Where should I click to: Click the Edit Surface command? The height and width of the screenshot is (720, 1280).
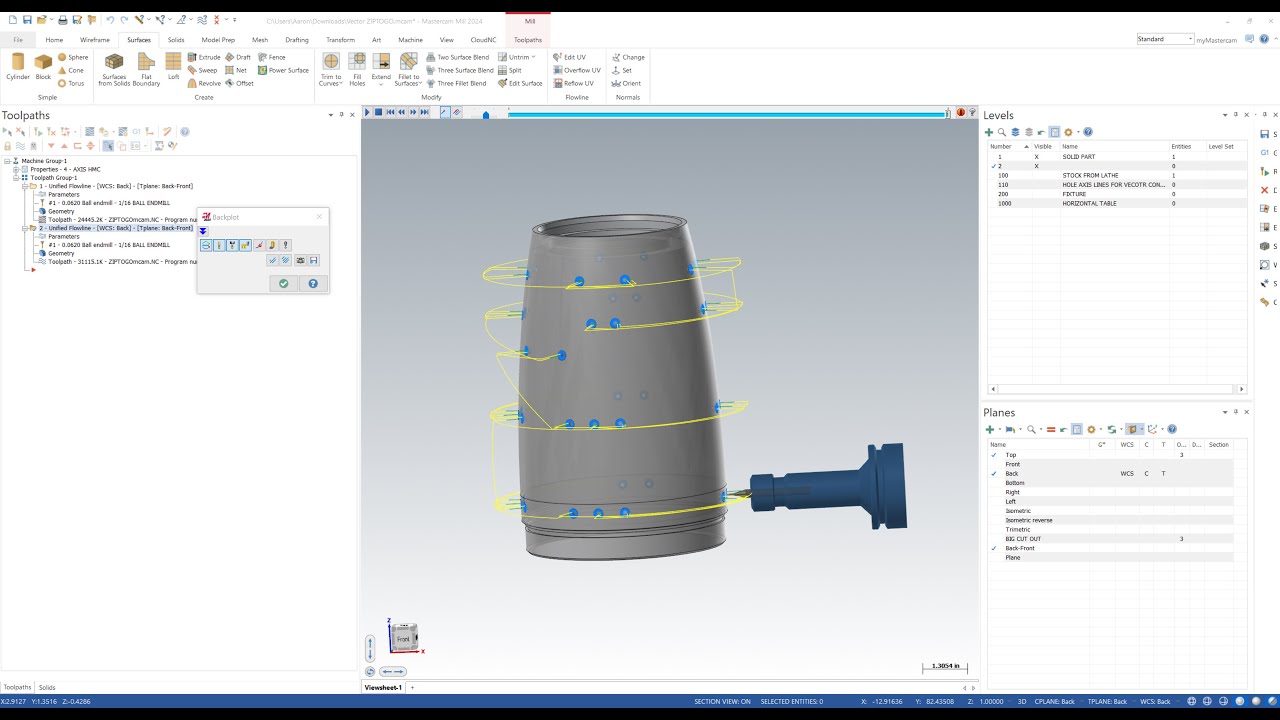point(520,83)
